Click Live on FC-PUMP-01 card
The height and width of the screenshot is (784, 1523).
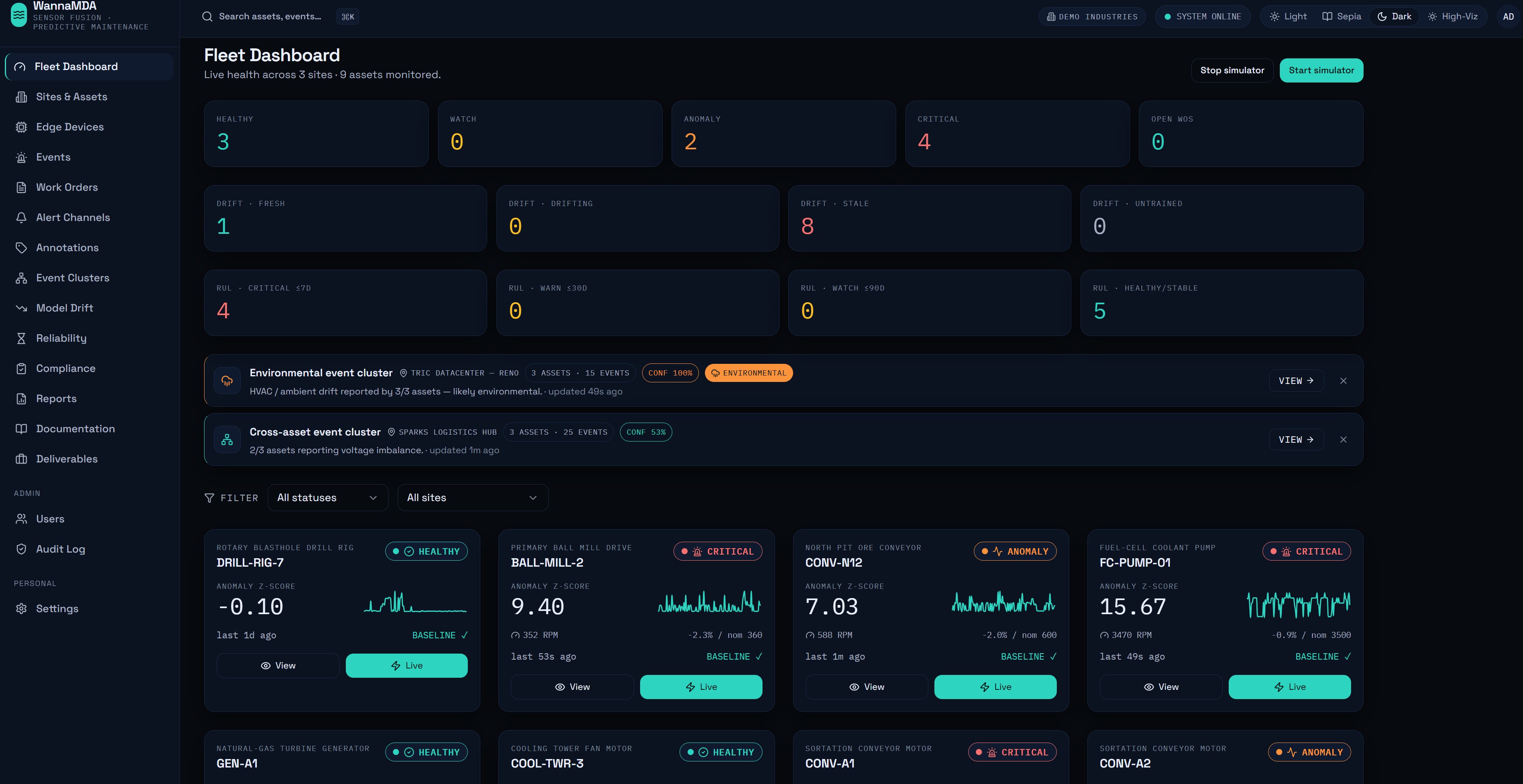point(1290,687)
